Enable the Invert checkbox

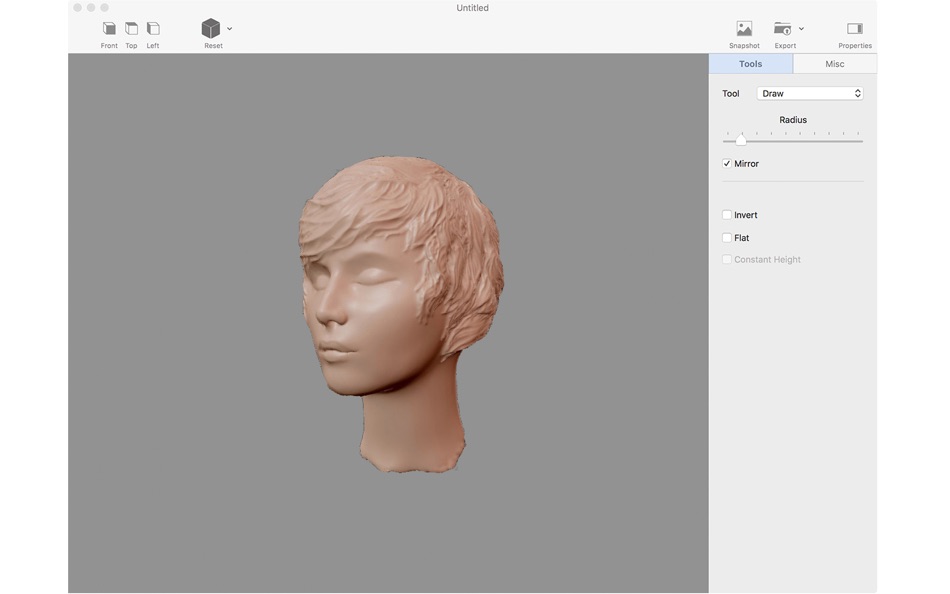tap(727, 215)
